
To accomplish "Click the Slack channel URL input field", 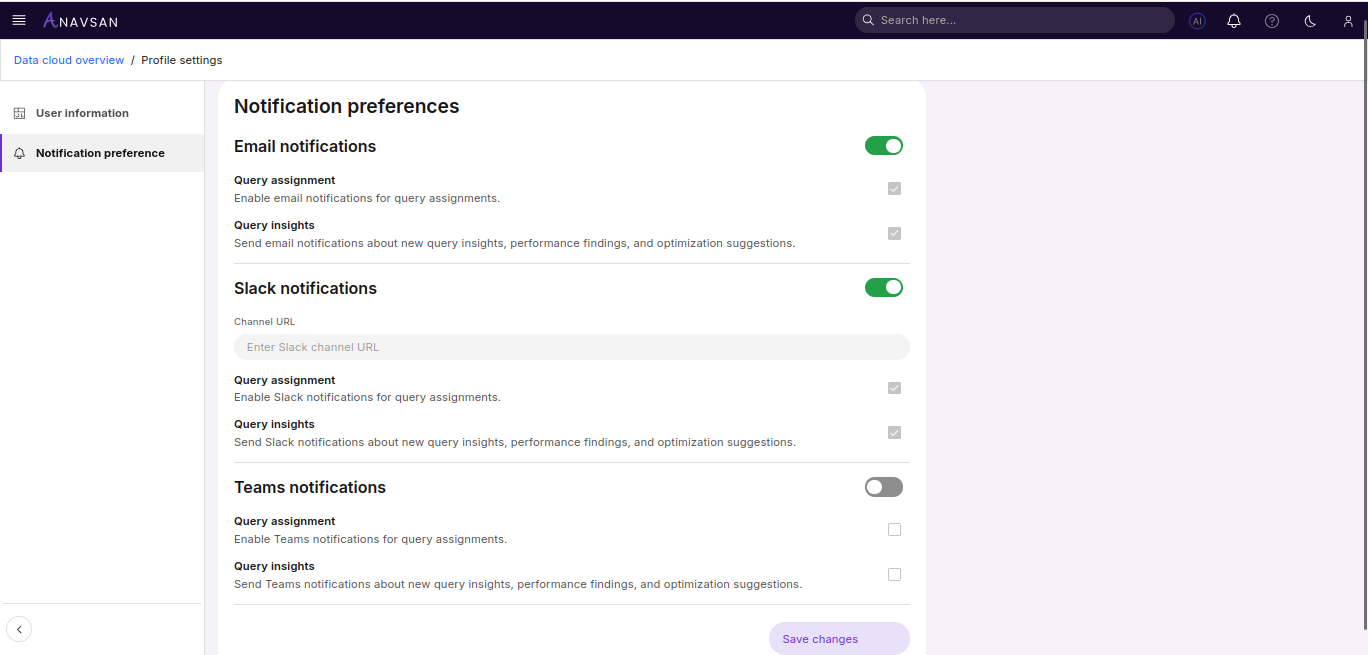I will click(x=571, y=346).
